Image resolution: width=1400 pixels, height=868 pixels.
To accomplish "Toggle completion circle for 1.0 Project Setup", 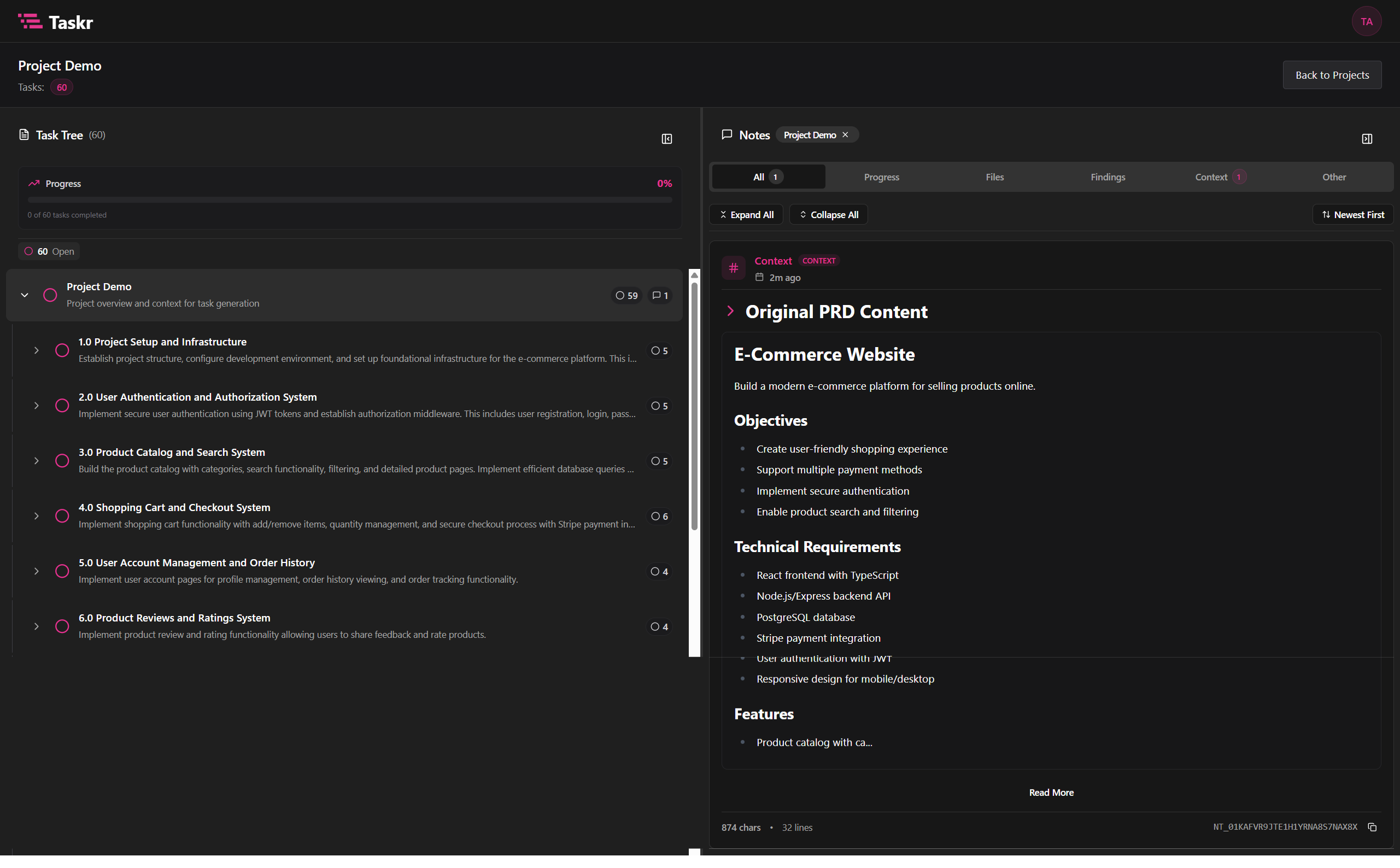I will click(62, 350).
